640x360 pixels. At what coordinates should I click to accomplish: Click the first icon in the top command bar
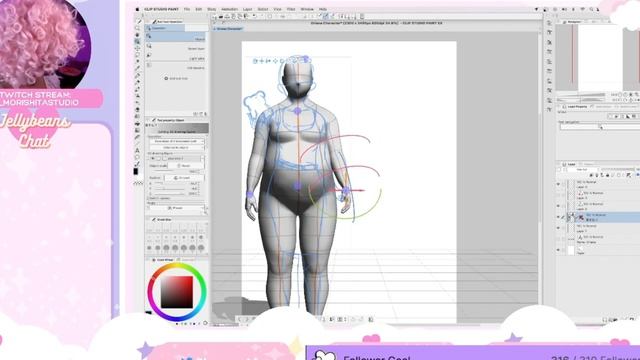click(x=215, y=17)
